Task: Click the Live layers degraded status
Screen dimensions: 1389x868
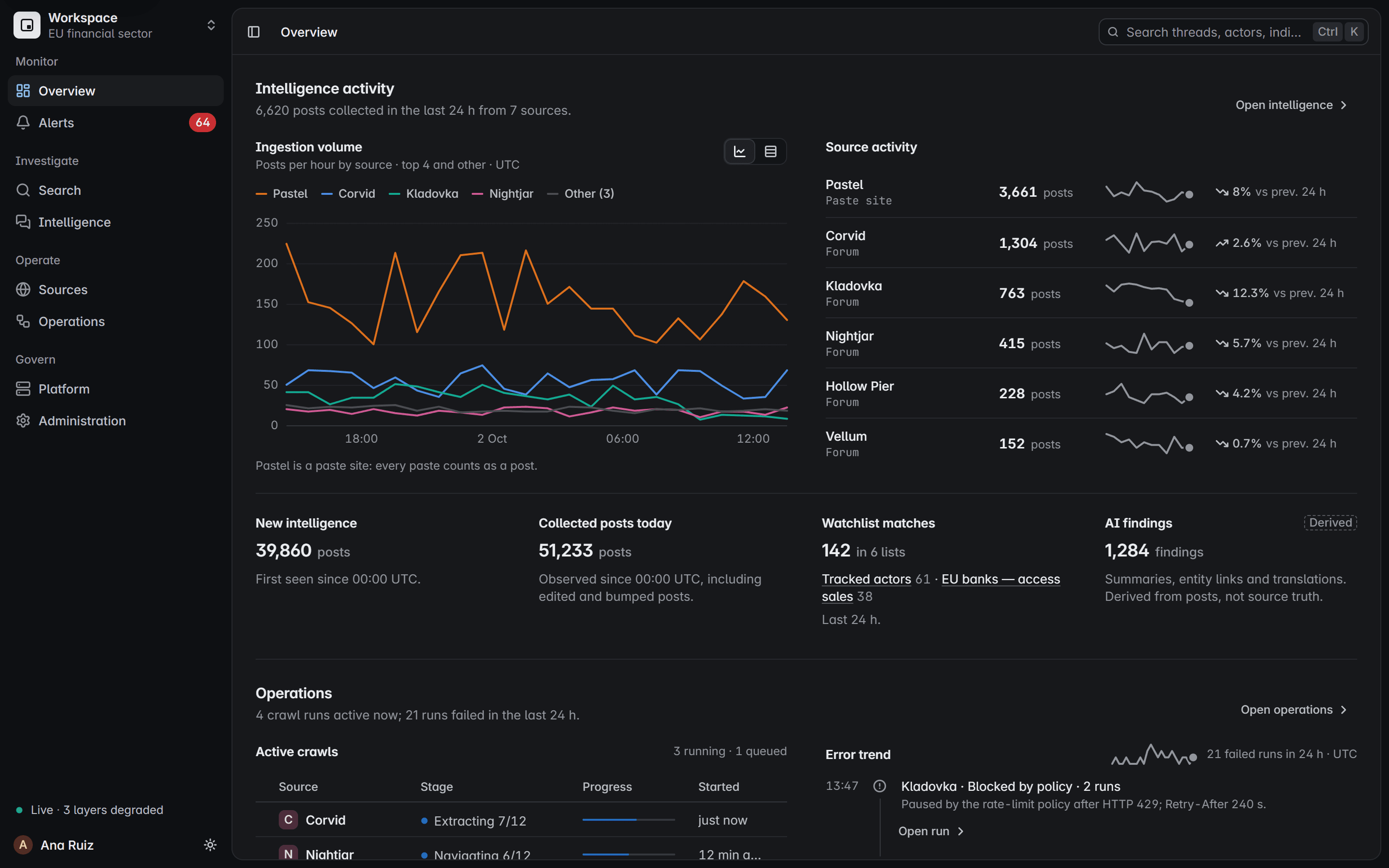Action: pos(90,810)
